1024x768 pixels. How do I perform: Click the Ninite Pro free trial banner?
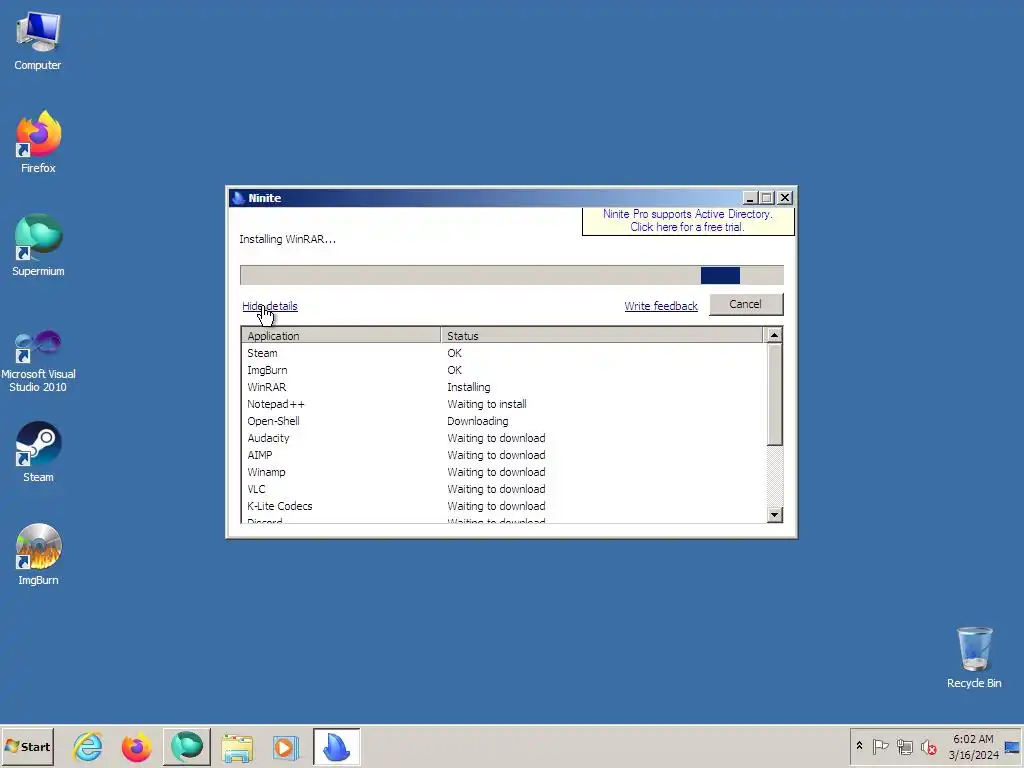click(x=688, y=221)
